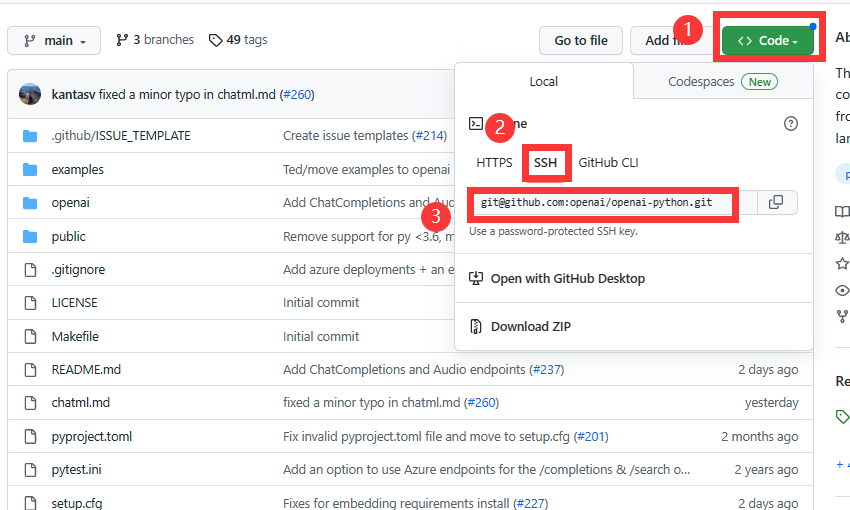
Task: Open pull request #227 on setup.cfg row
Action: [x=530, y=503]
